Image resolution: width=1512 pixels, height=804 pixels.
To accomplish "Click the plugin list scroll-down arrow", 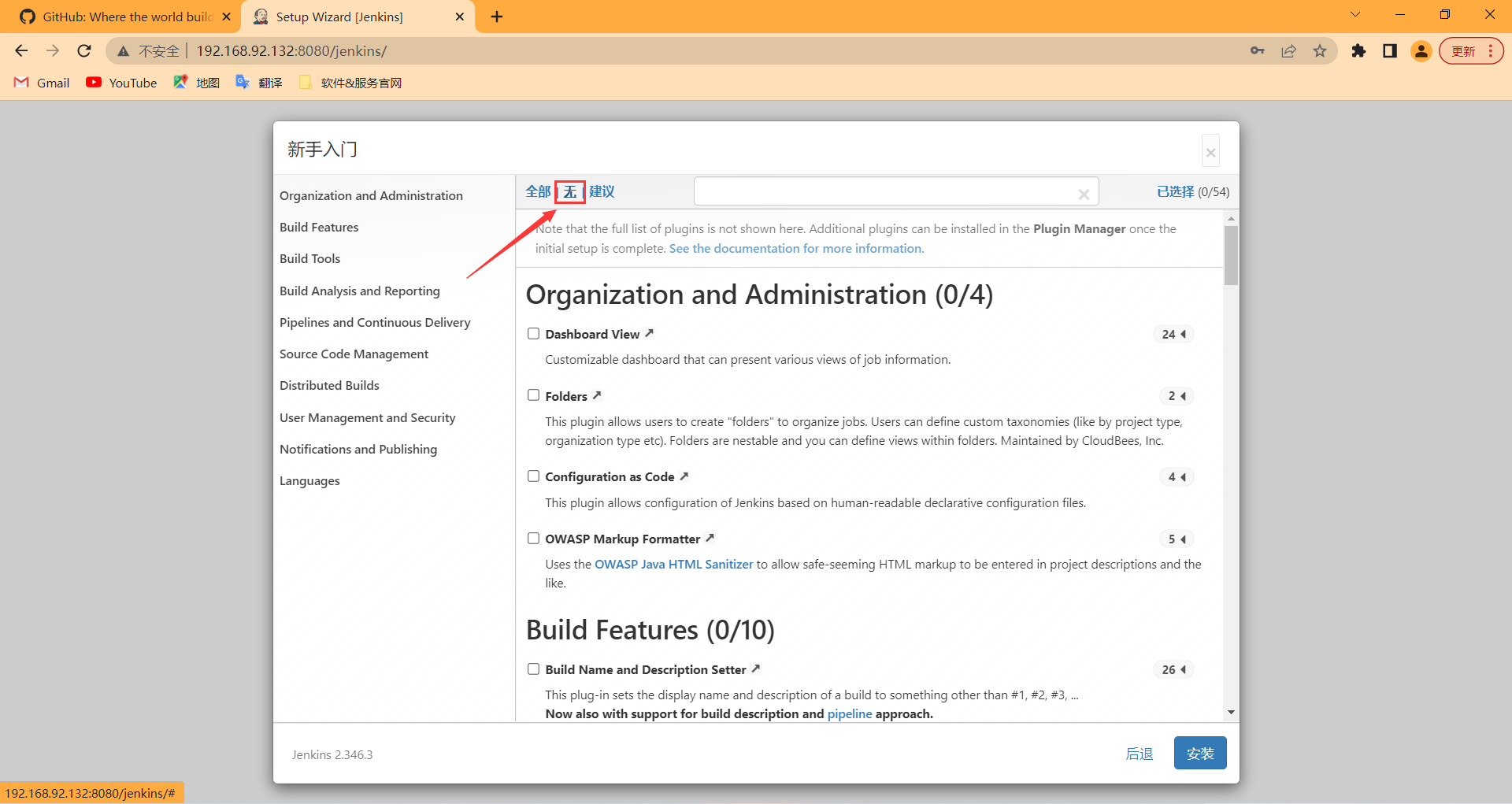I will click(x=1231, y=713).
